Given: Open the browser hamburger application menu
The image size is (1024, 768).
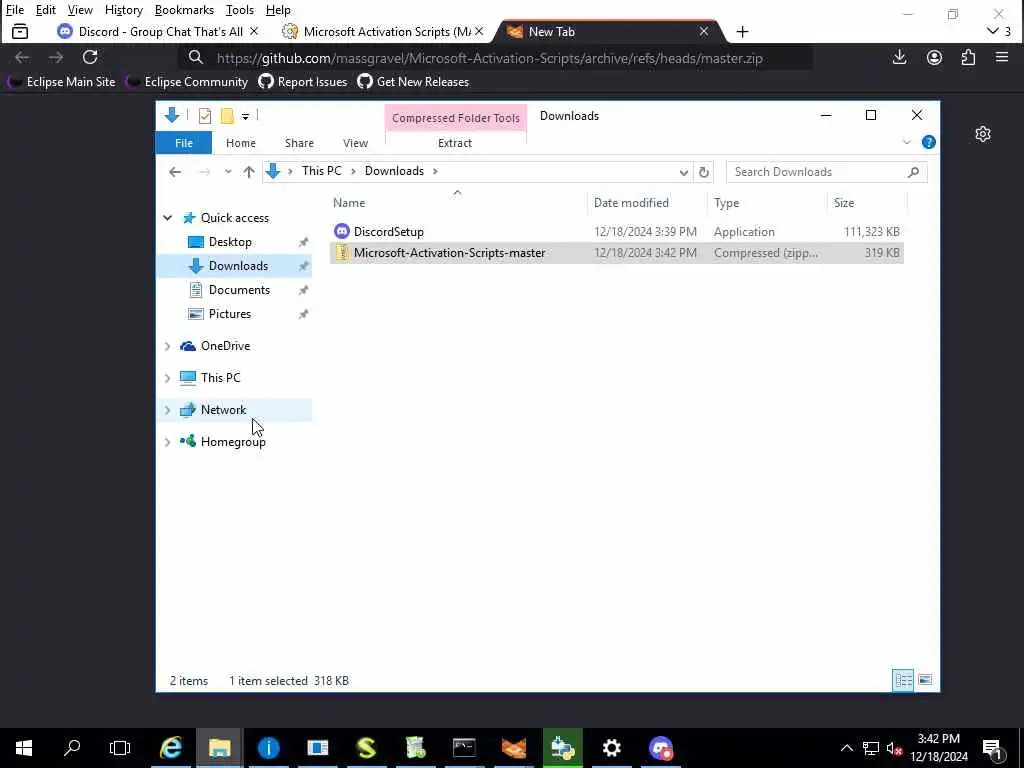Looking at the screenshot, I should point(1002,57).
